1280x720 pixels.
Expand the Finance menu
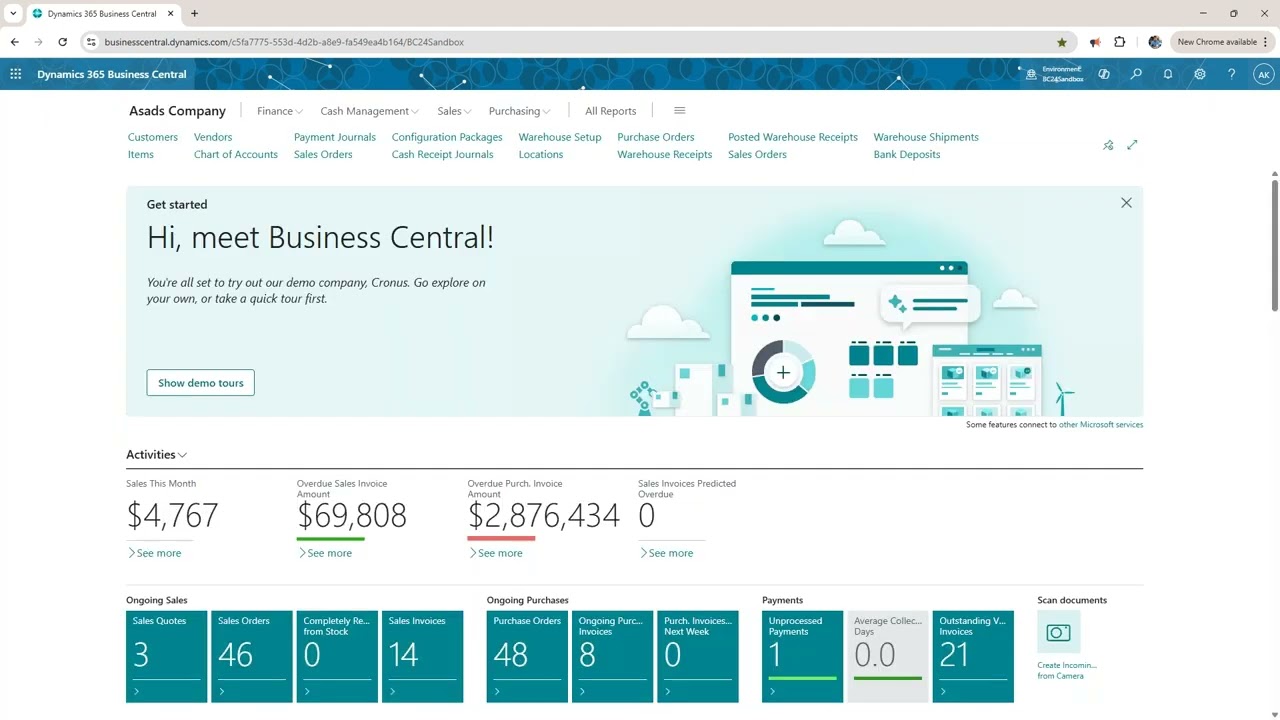(280, 111)
